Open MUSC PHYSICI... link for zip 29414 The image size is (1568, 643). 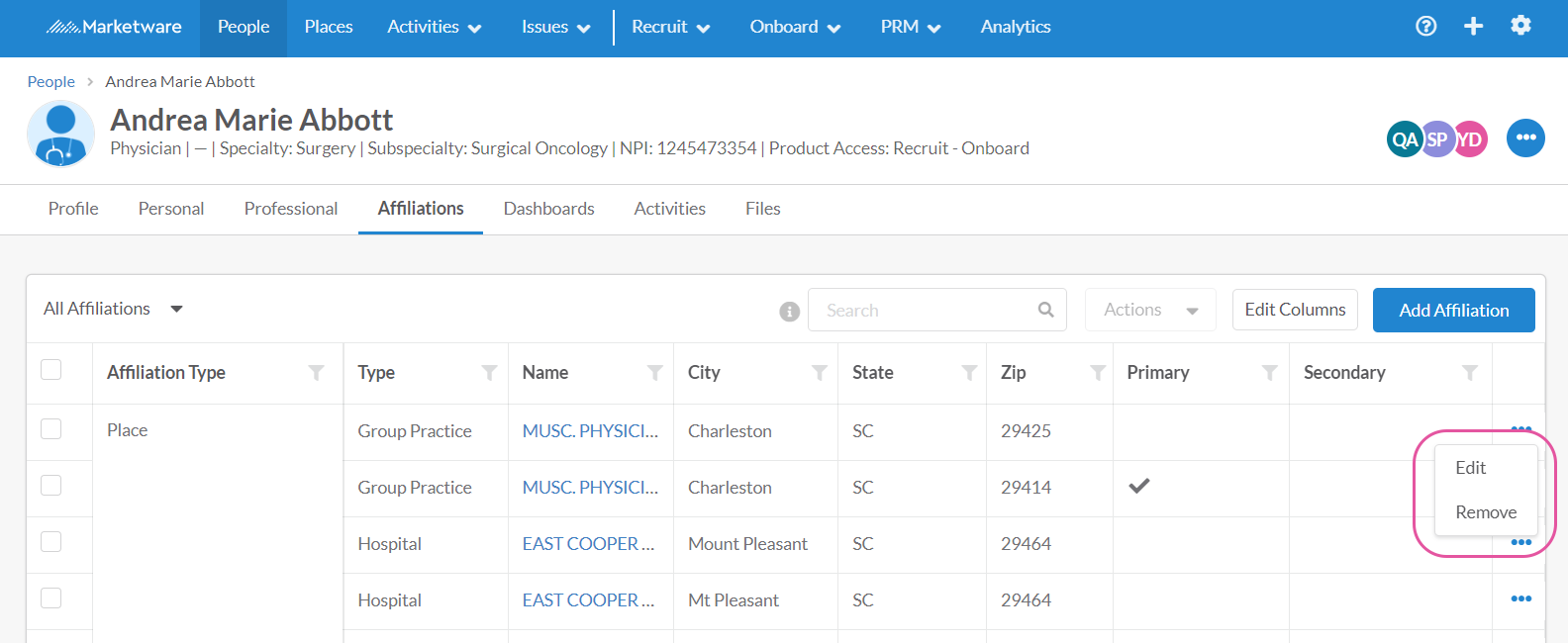pyautogui.click(x=590, y=488)
